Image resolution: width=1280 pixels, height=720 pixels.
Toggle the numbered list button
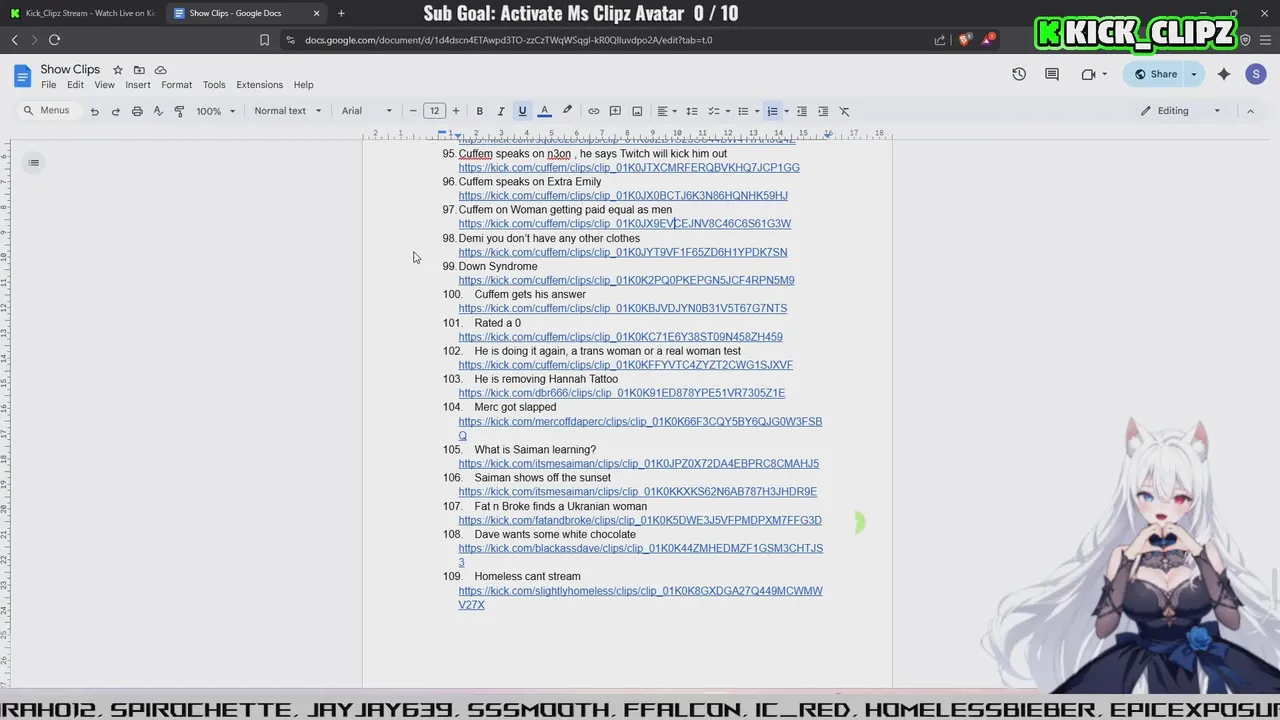(772, 111)
